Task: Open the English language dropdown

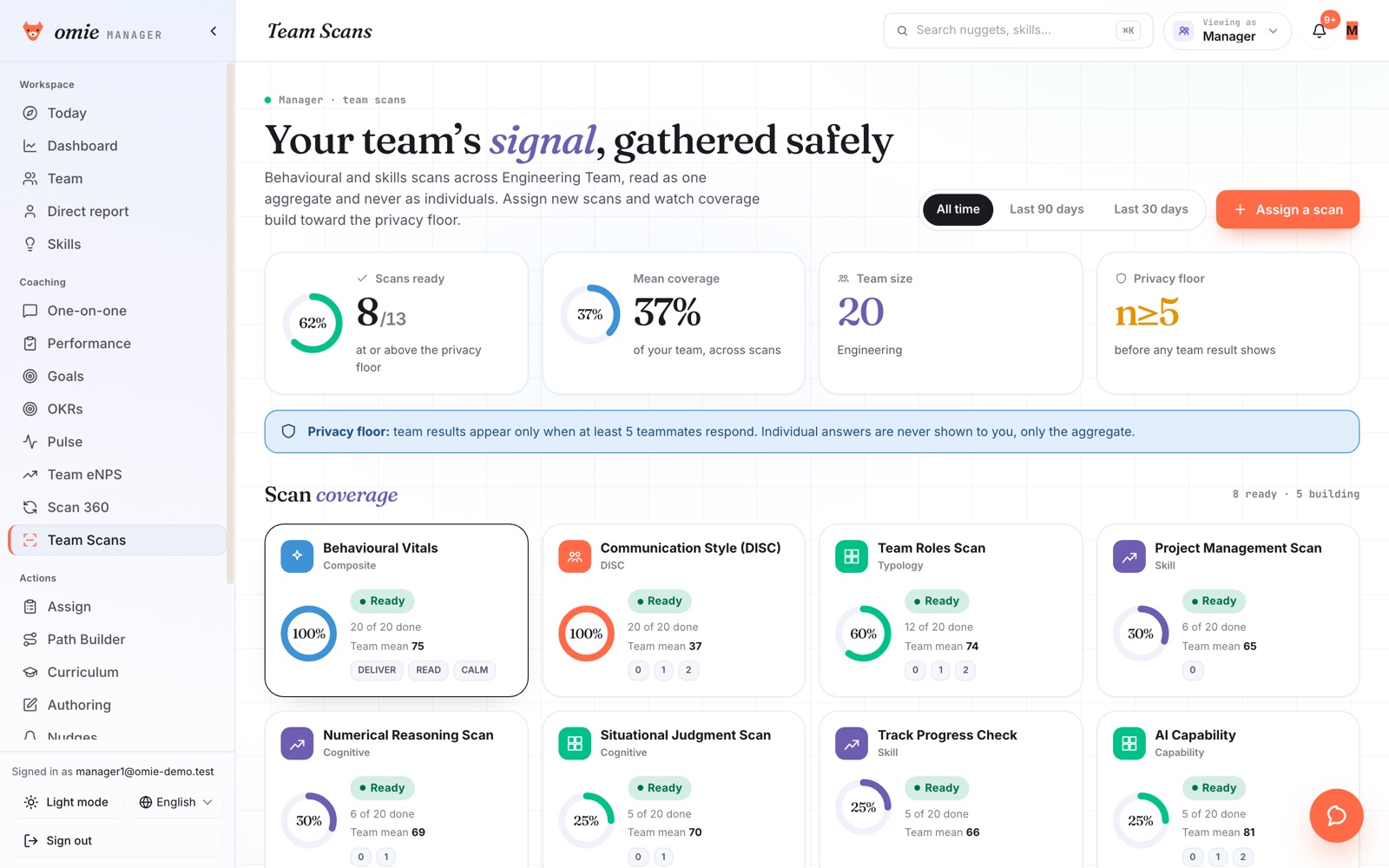Action: tap(176, 802)
